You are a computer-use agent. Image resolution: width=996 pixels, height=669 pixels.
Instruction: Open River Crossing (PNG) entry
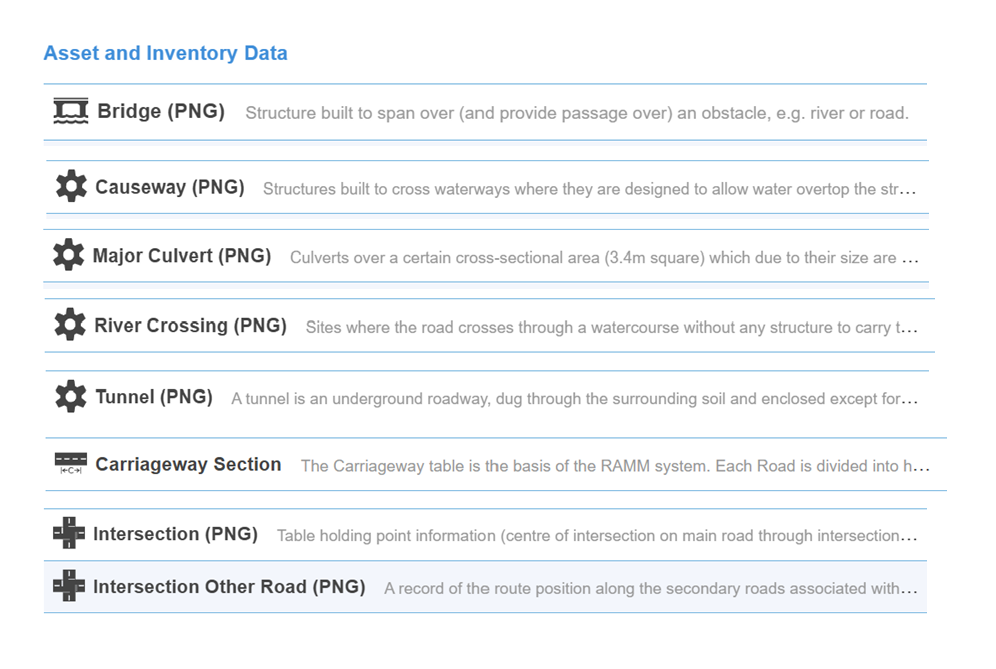click(x=190, y=326)
